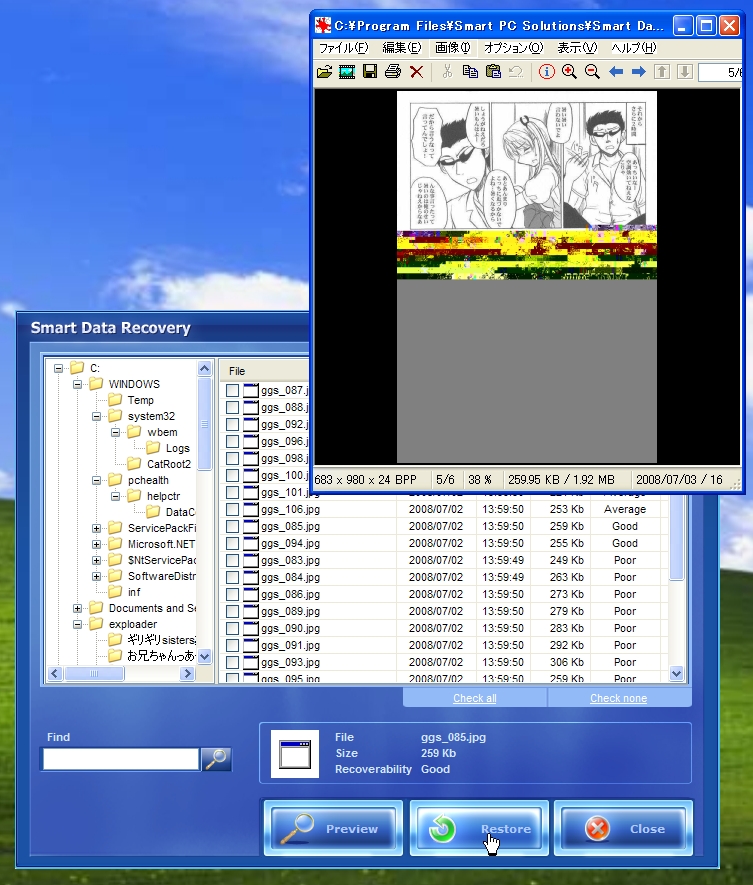Click the paste clipboard icon
753x885 pixels.
point(493,72)
